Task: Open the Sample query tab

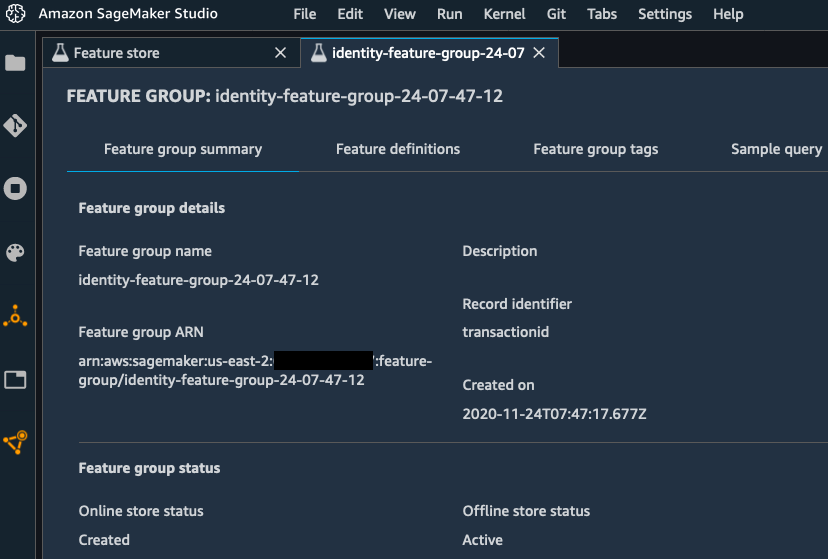Action: click(x=776, y=149)
